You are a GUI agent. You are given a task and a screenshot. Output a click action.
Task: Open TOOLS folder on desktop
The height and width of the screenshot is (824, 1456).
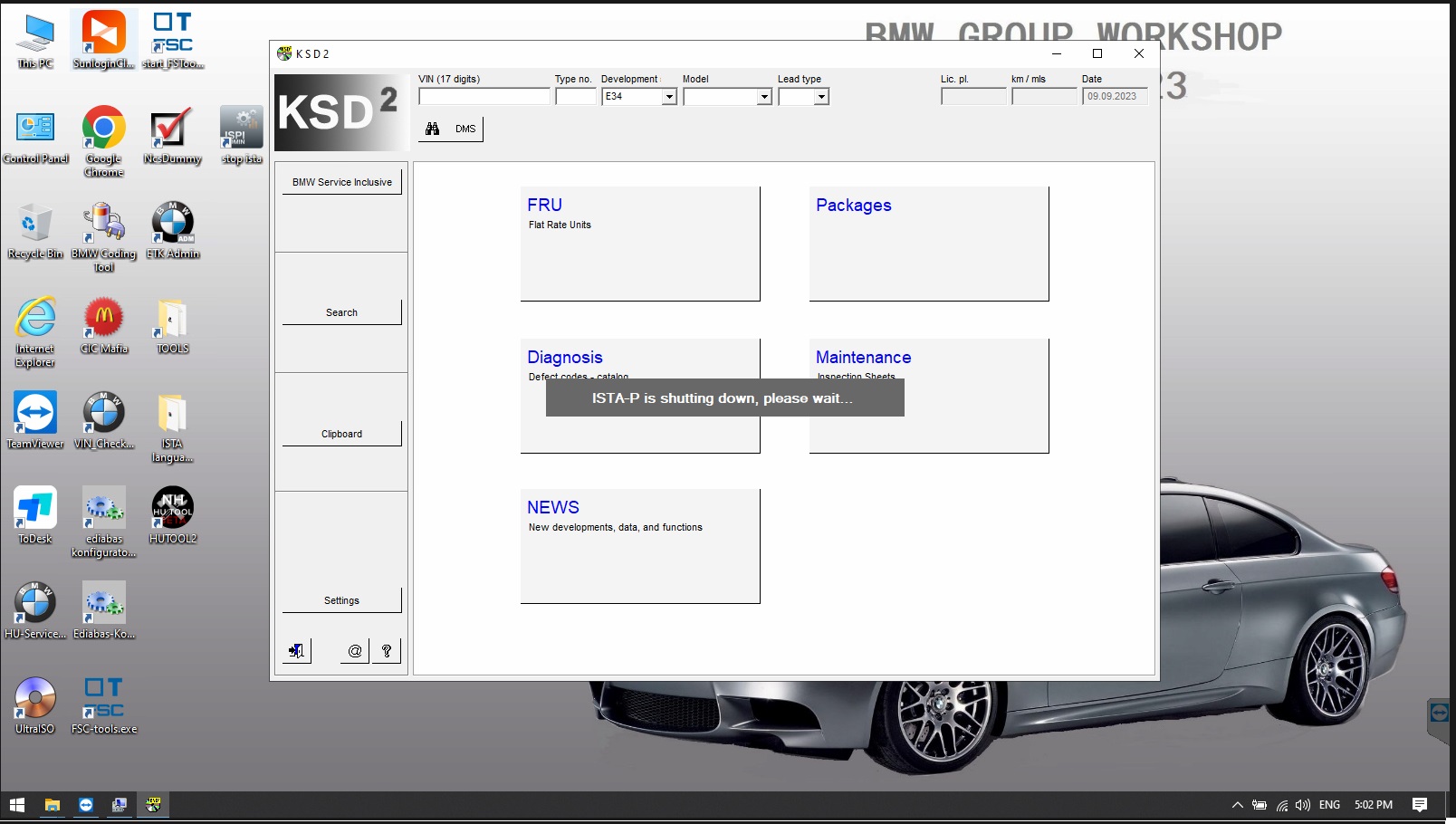pos(173,326)
